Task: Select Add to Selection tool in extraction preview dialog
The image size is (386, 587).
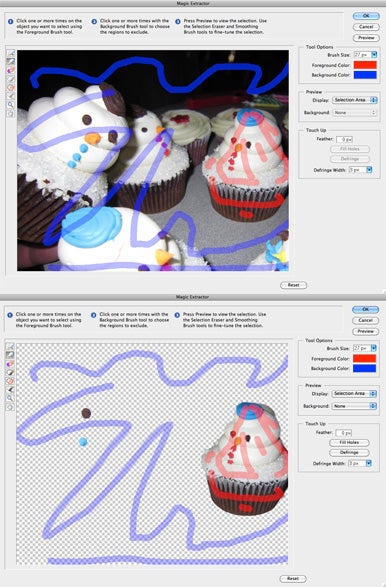Action: point(10,372)
